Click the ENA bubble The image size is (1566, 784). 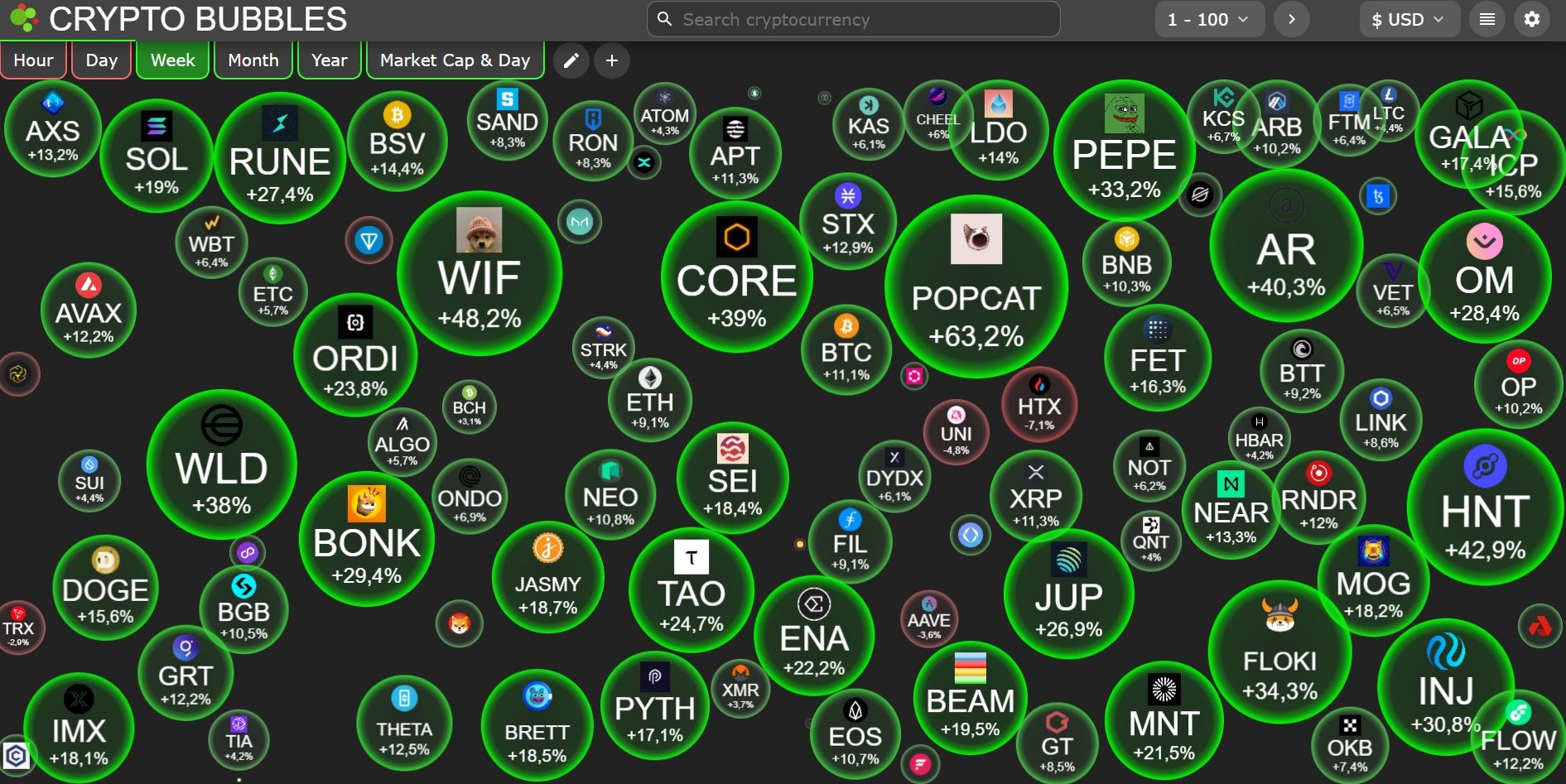tap(814, 636)
